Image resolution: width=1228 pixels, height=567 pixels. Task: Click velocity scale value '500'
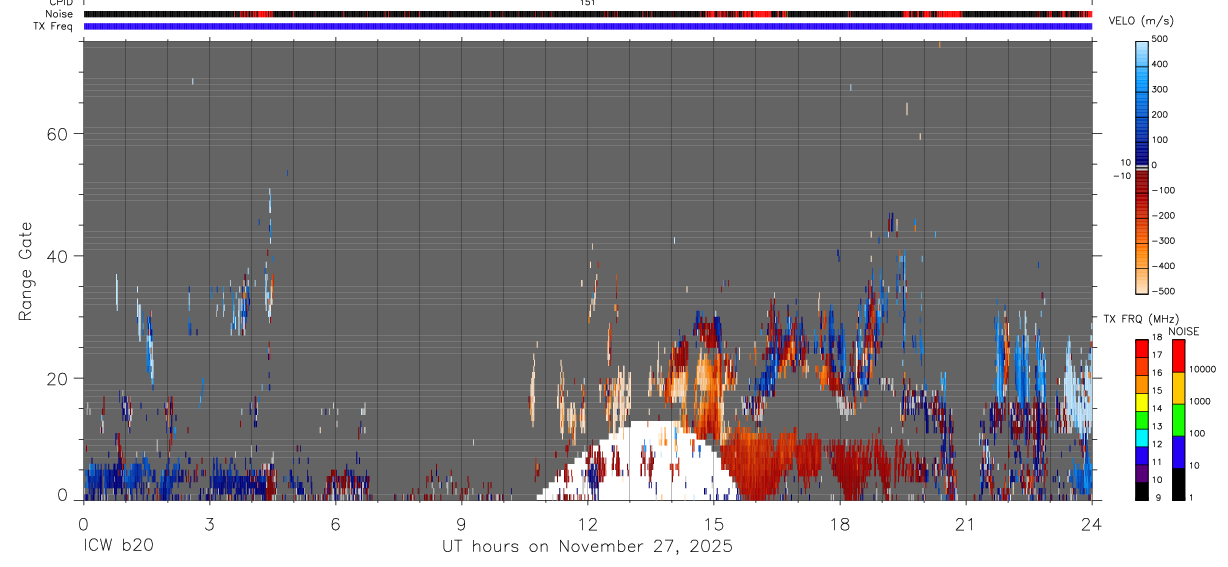(1160, 39)
